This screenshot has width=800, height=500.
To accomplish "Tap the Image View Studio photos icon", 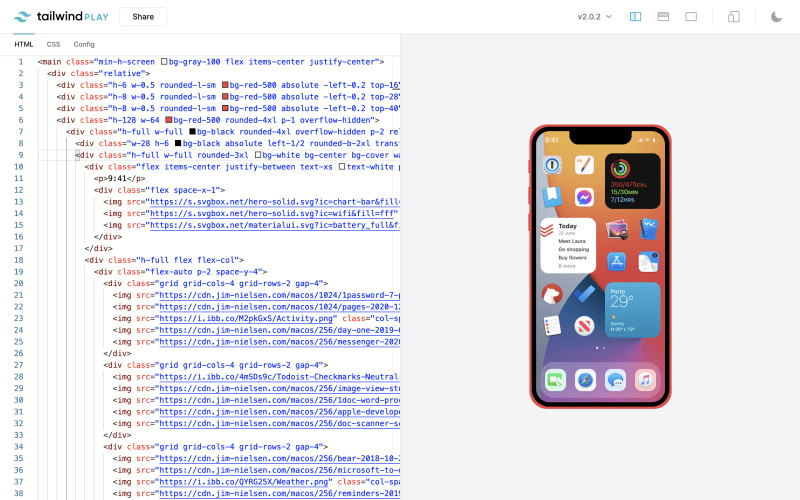I will [x=616, y=230].
